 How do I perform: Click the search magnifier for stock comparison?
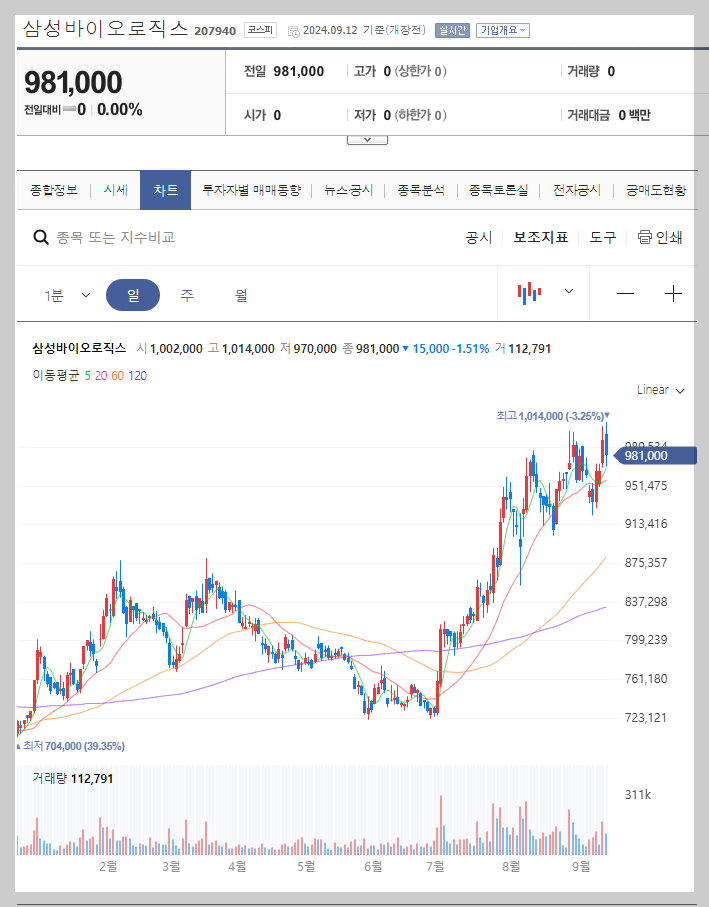[40, 237]
